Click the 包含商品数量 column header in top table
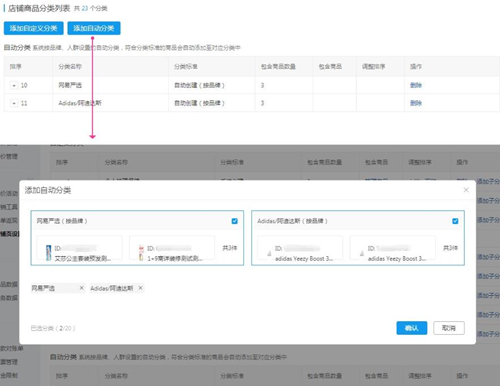This screenshot has height=386, width=500. [x=278, y=67]
